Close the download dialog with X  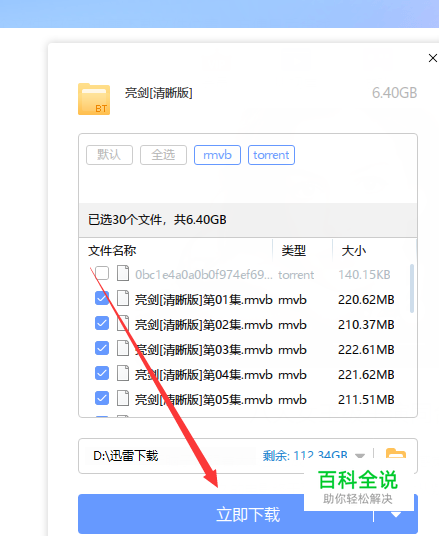point(433,58)
